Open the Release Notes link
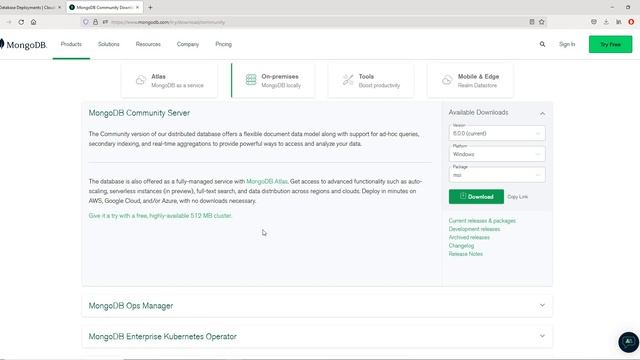This screenshot has height=360, width=640. click(466, 254)
